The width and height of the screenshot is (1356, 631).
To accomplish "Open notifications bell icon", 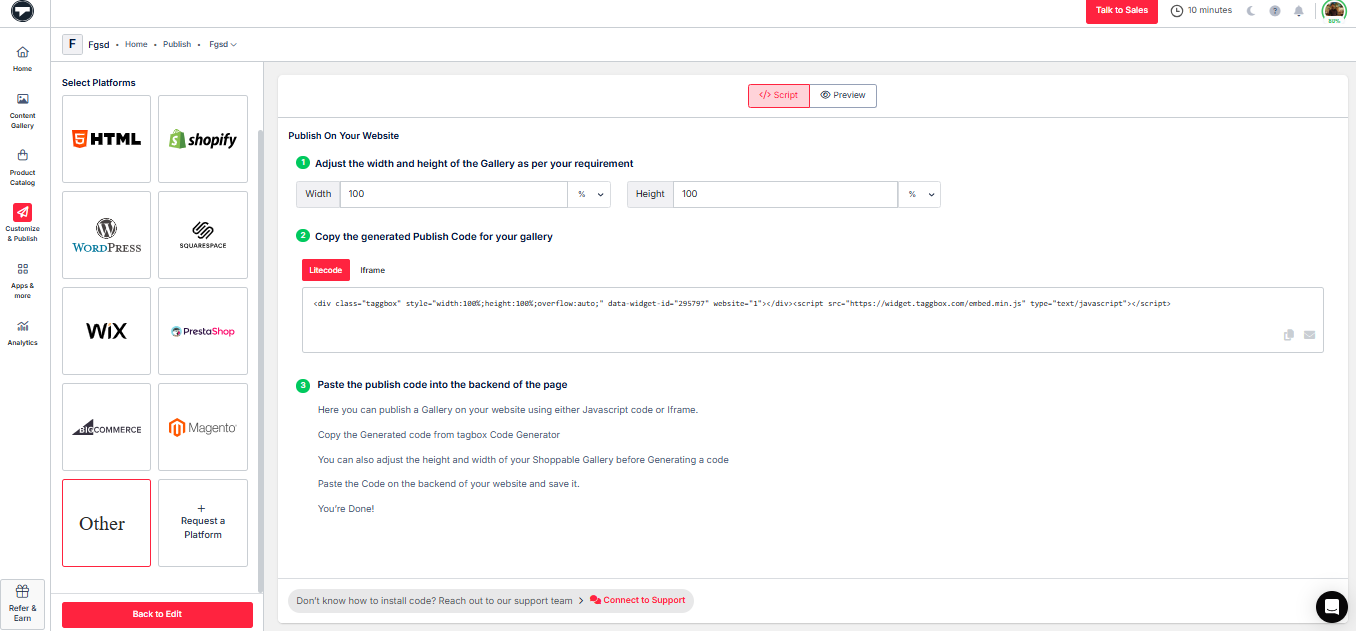I will click(1299, 11).
